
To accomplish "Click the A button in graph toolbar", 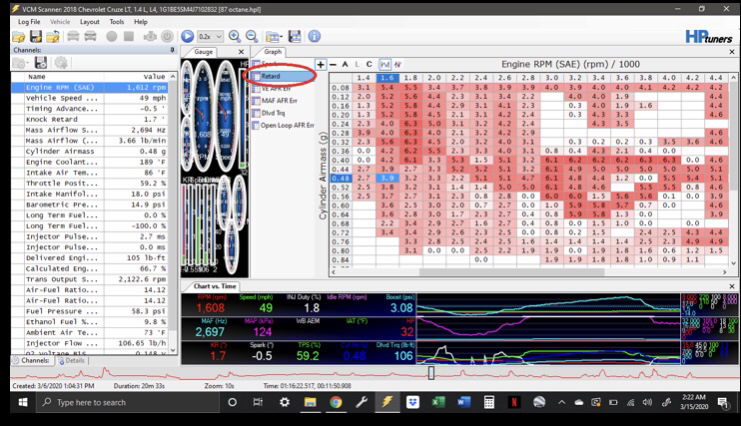I will (x=345, y=65).
